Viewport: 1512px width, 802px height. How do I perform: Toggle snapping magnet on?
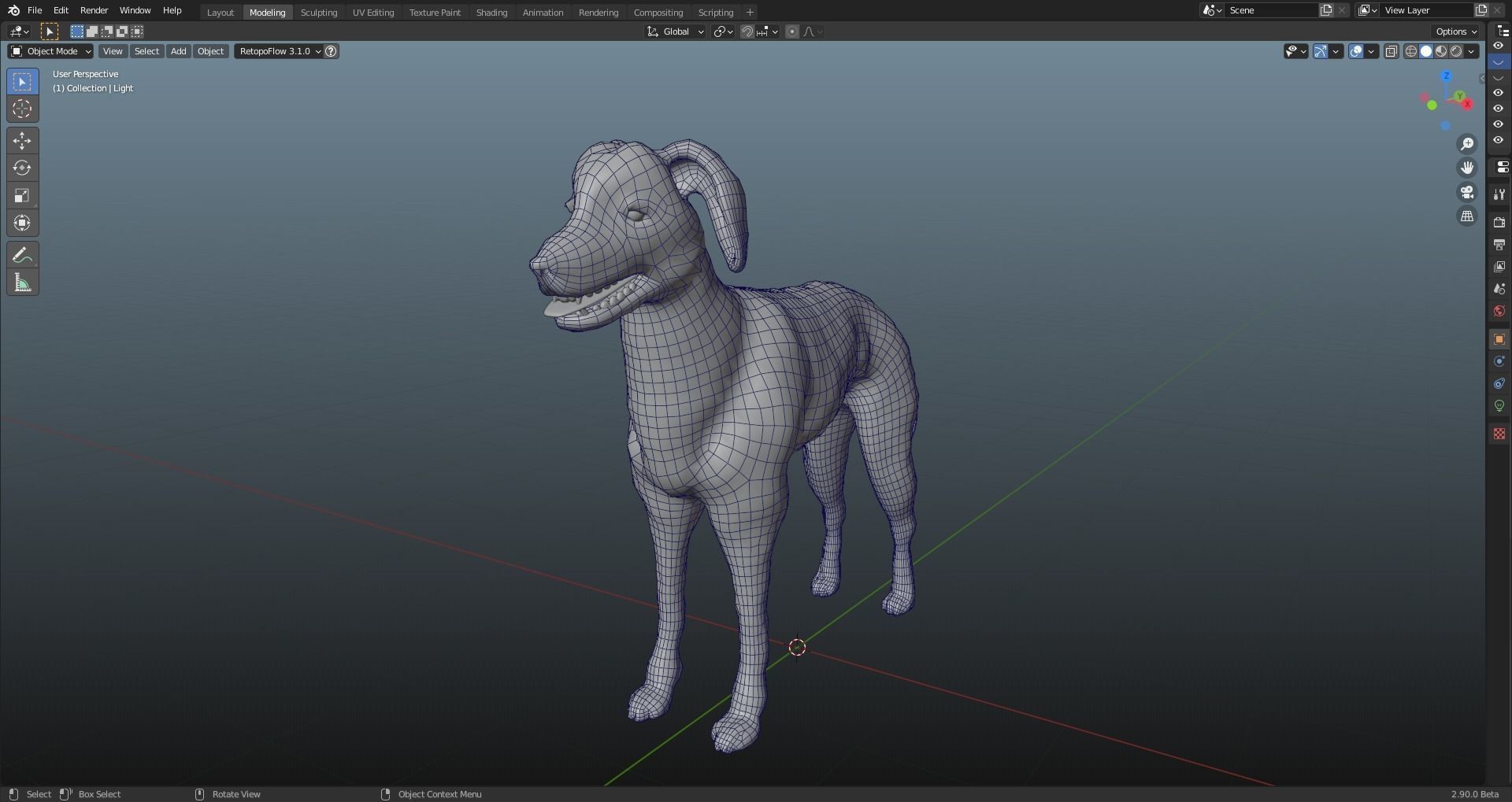(747, 31)
